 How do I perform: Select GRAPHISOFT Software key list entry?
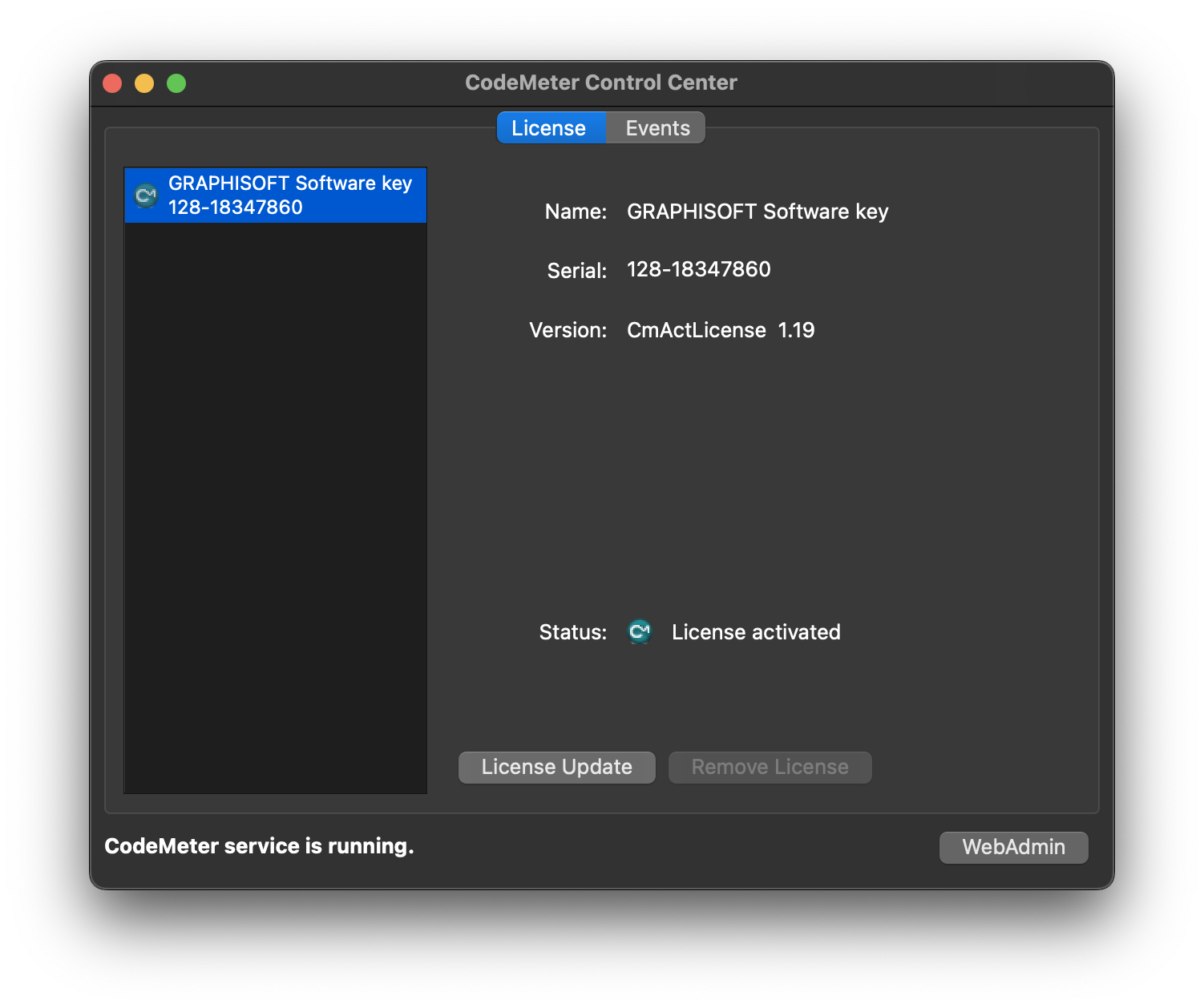pos(289,196)
